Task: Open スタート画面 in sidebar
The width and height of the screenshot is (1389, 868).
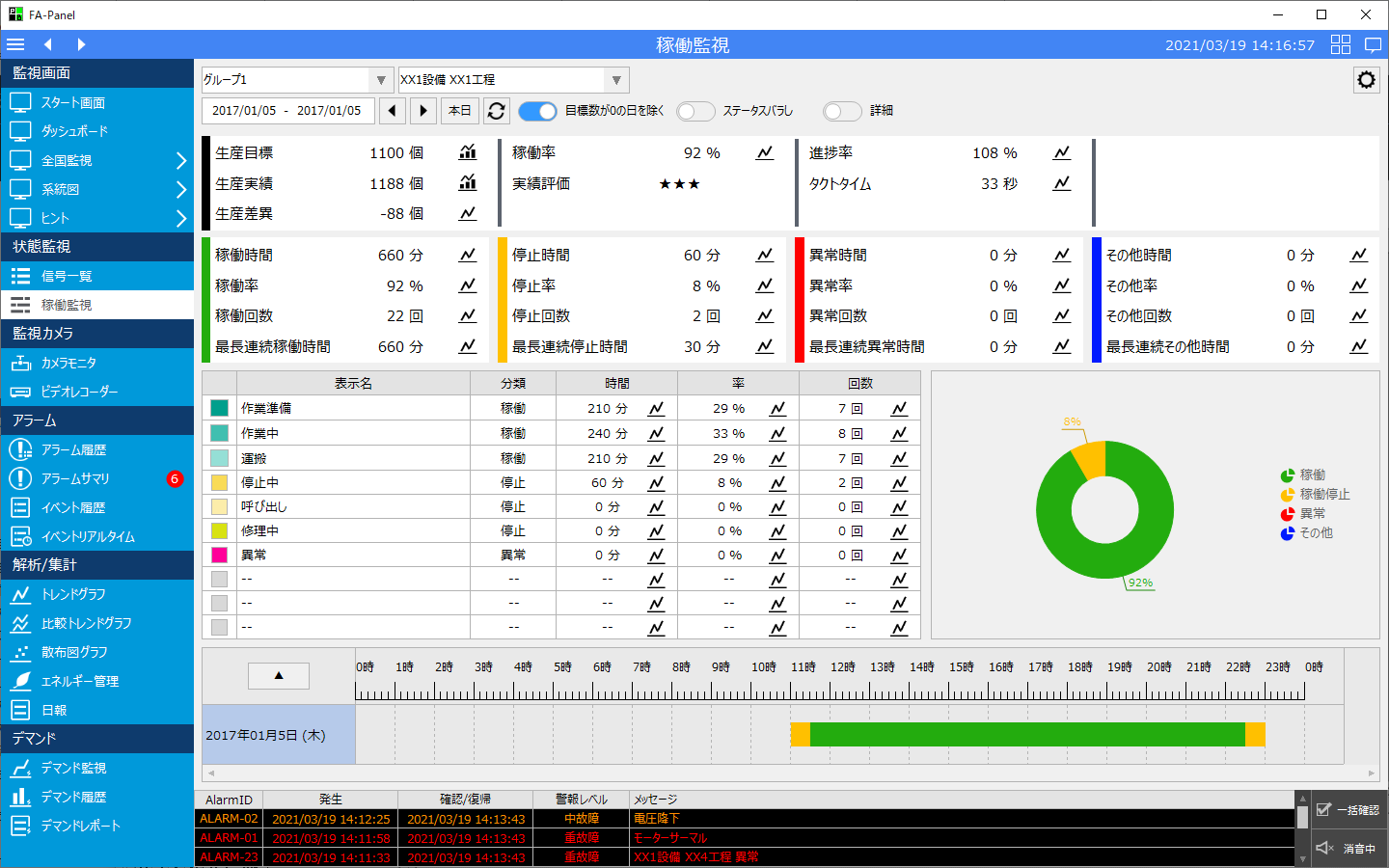Action: tap(96, 102)
